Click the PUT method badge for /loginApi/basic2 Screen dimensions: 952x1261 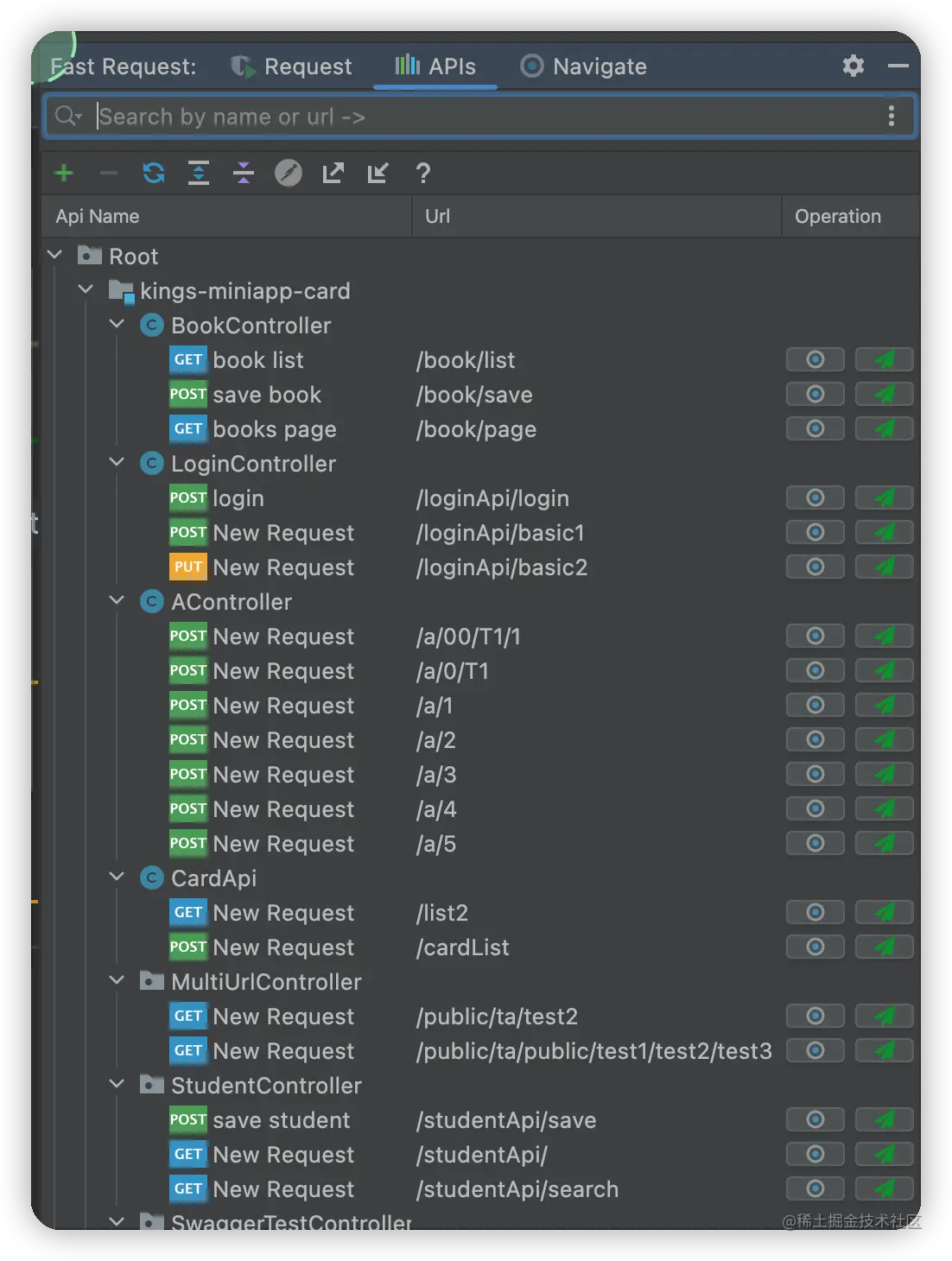tap(188, 567)
